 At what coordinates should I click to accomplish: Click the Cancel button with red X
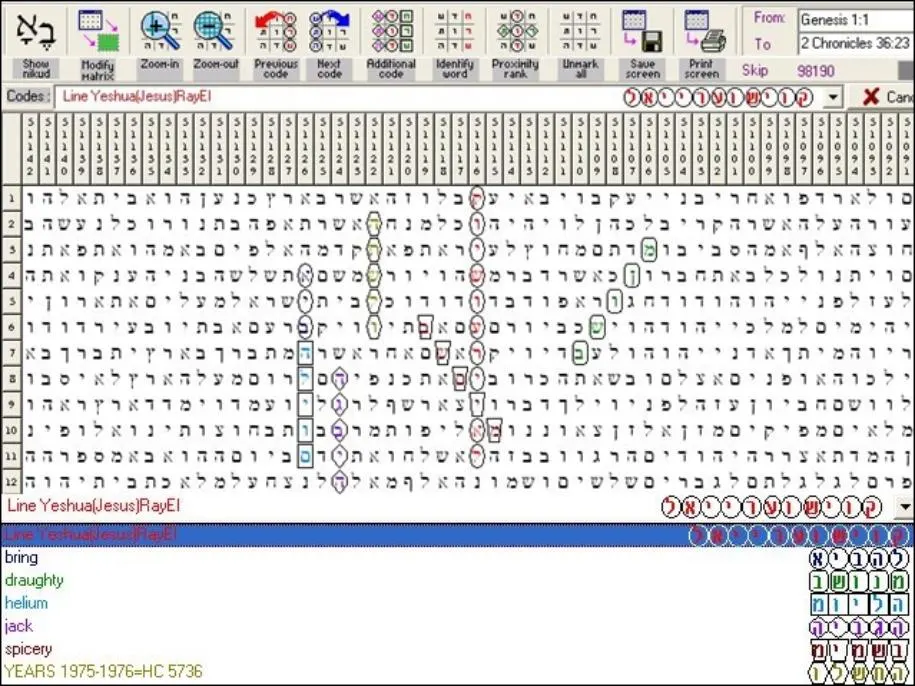point(882,97)
